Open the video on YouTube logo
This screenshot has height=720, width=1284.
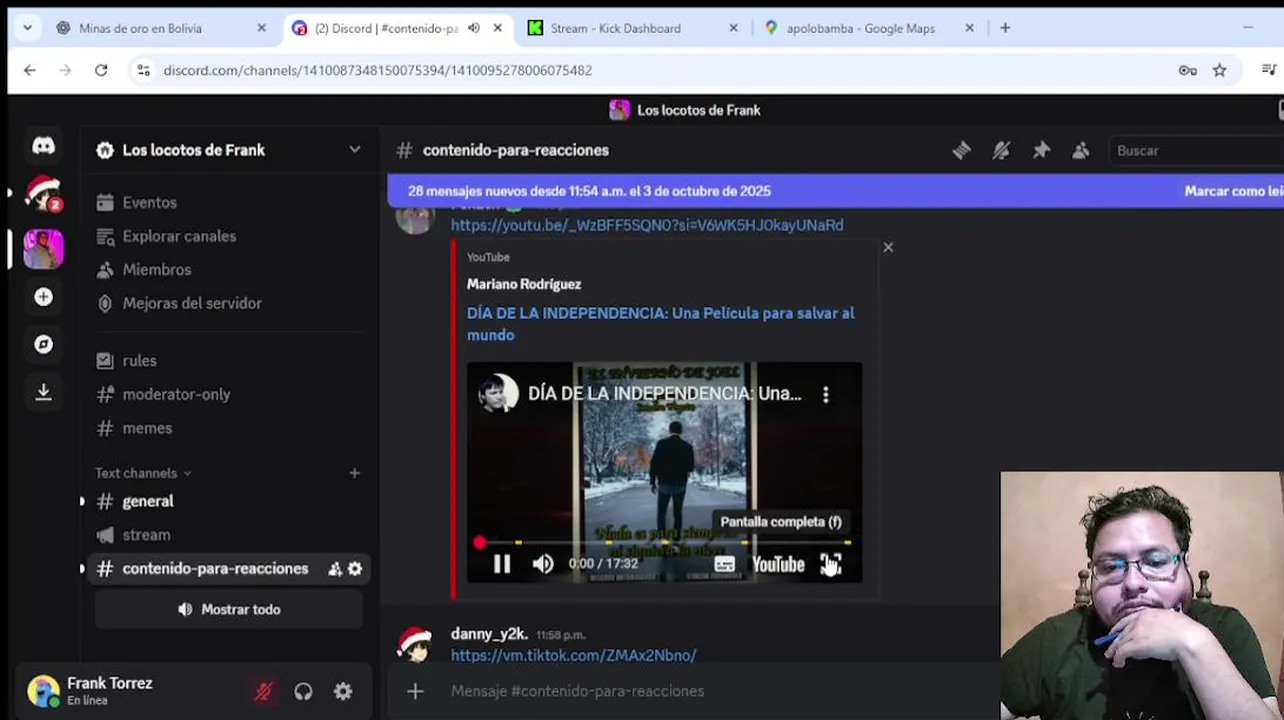pos(778,564)
